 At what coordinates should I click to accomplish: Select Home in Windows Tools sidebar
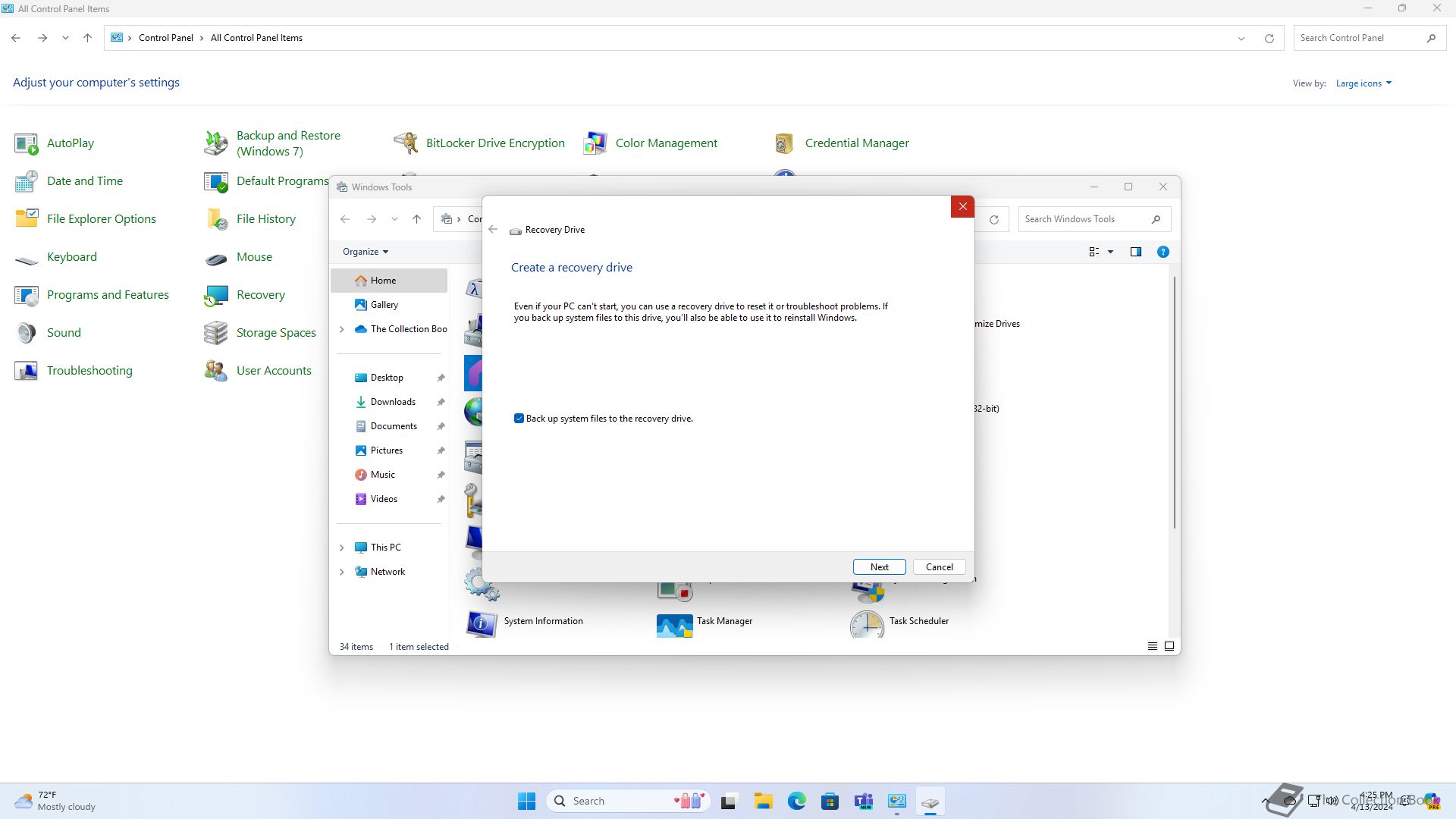389,281
